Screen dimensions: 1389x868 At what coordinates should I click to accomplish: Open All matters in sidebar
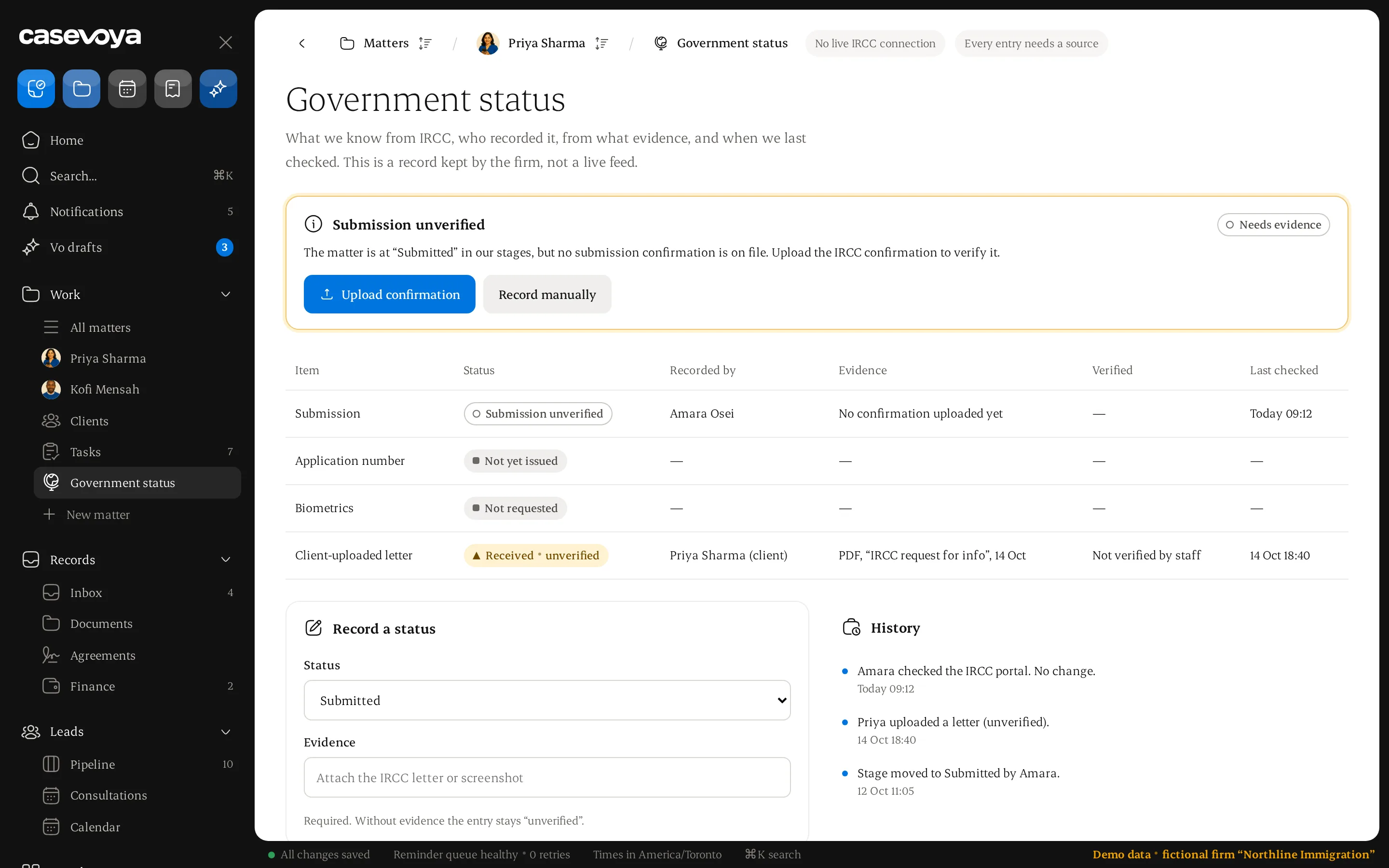pyautogui.click(x=137, y=327)
